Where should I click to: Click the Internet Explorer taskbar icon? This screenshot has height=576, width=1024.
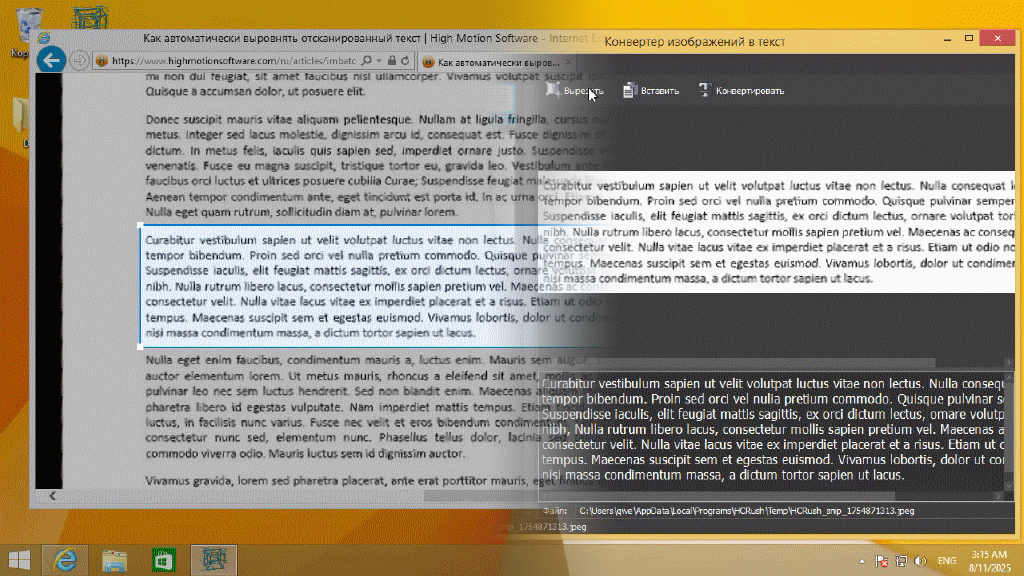coord(65,560)
